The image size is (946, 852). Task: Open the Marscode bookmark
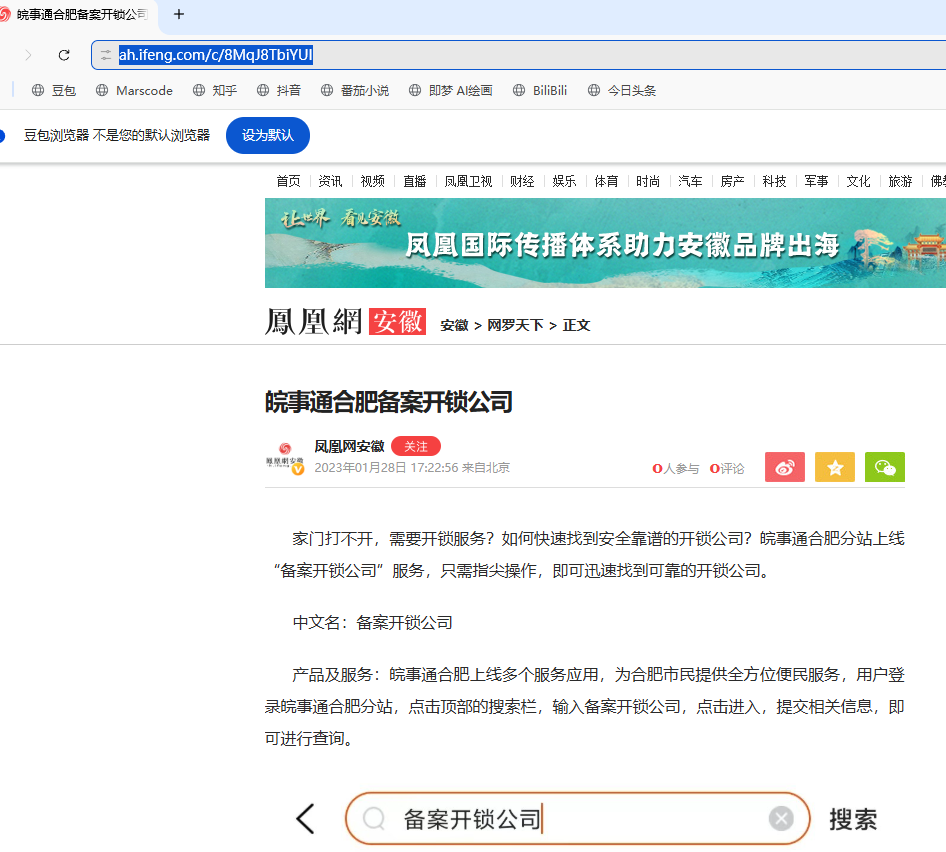[x=134, y=91]
